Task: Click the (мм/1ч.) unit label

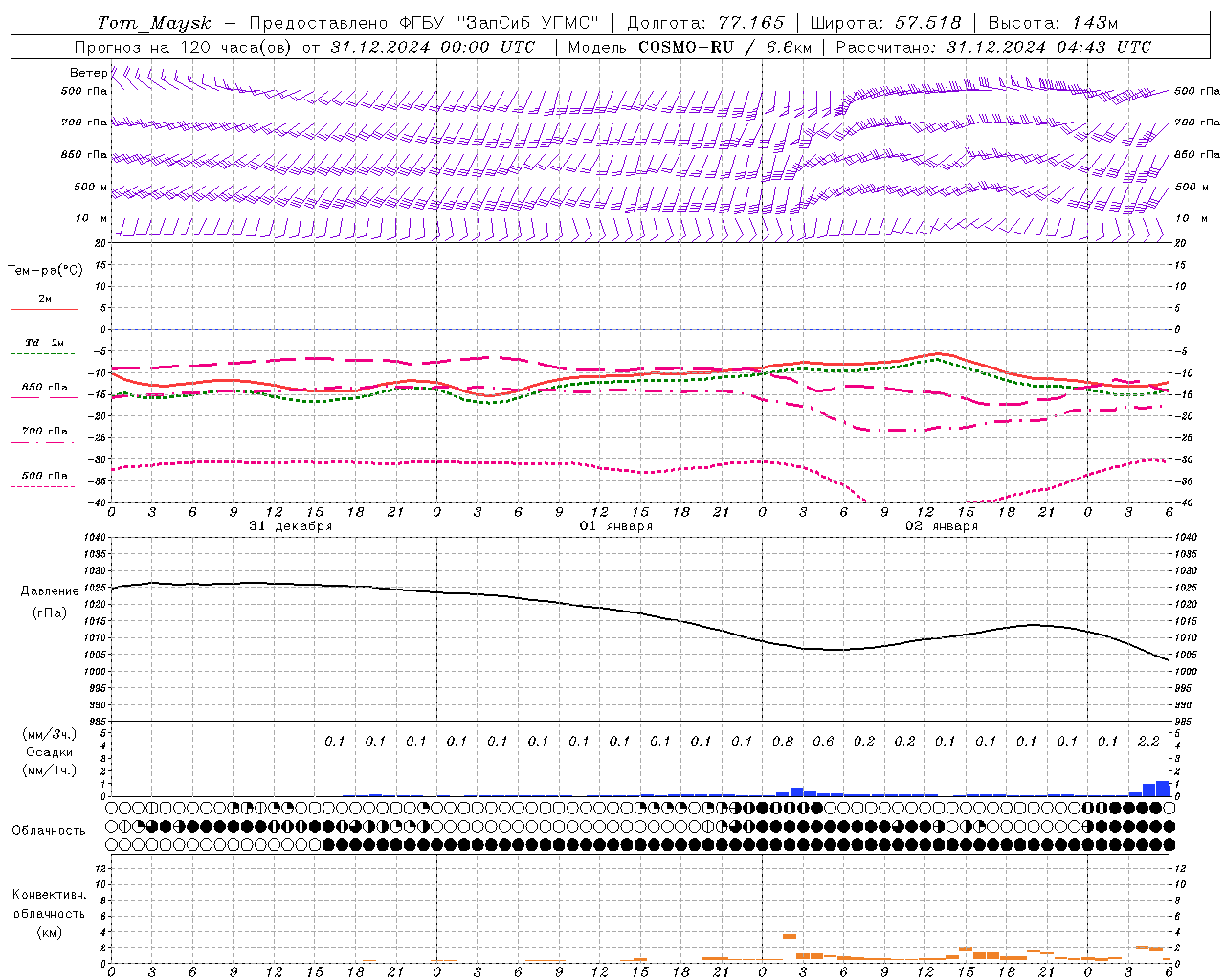Action: pyautogui.click(x=50, y=770)
